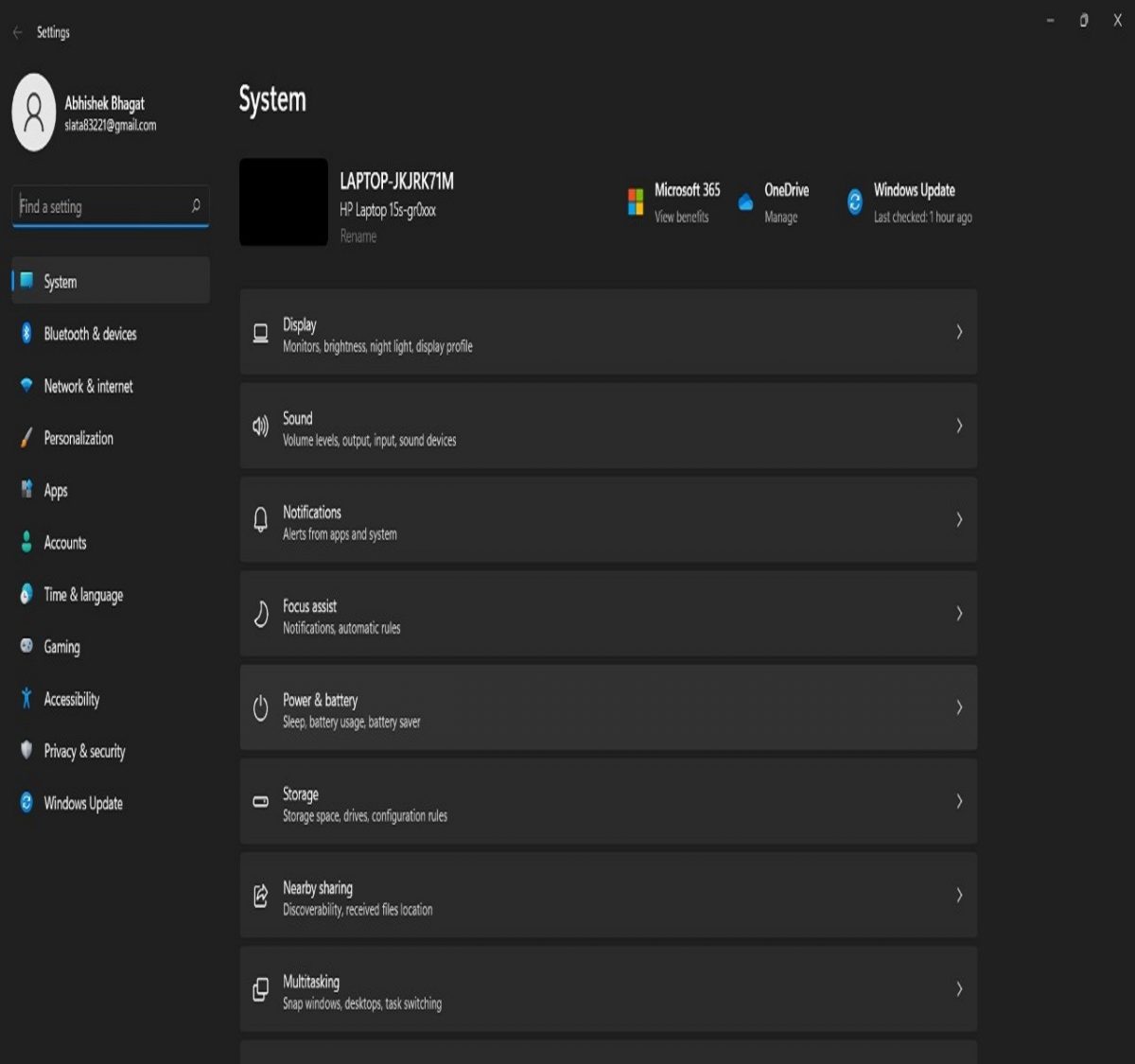Select the Gaming controller icon
The width and height of the screenshot is (1135, 1064).
click(x=26, y=647)
